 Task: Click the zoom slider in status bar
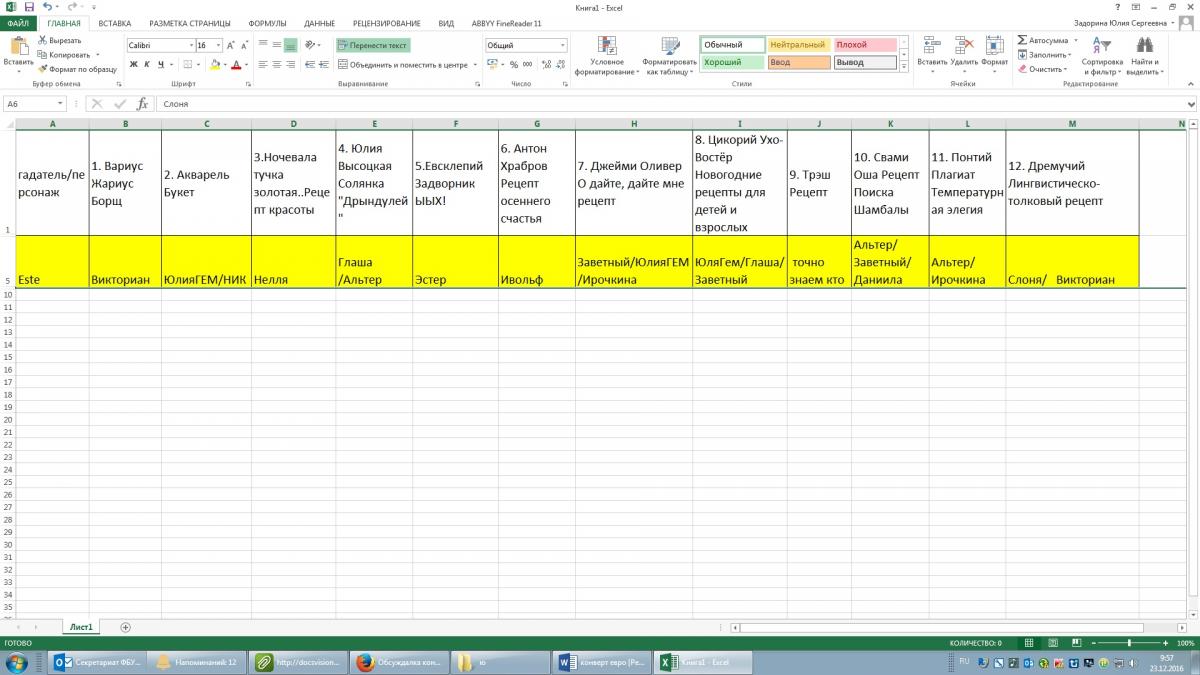click(1128, 643)
